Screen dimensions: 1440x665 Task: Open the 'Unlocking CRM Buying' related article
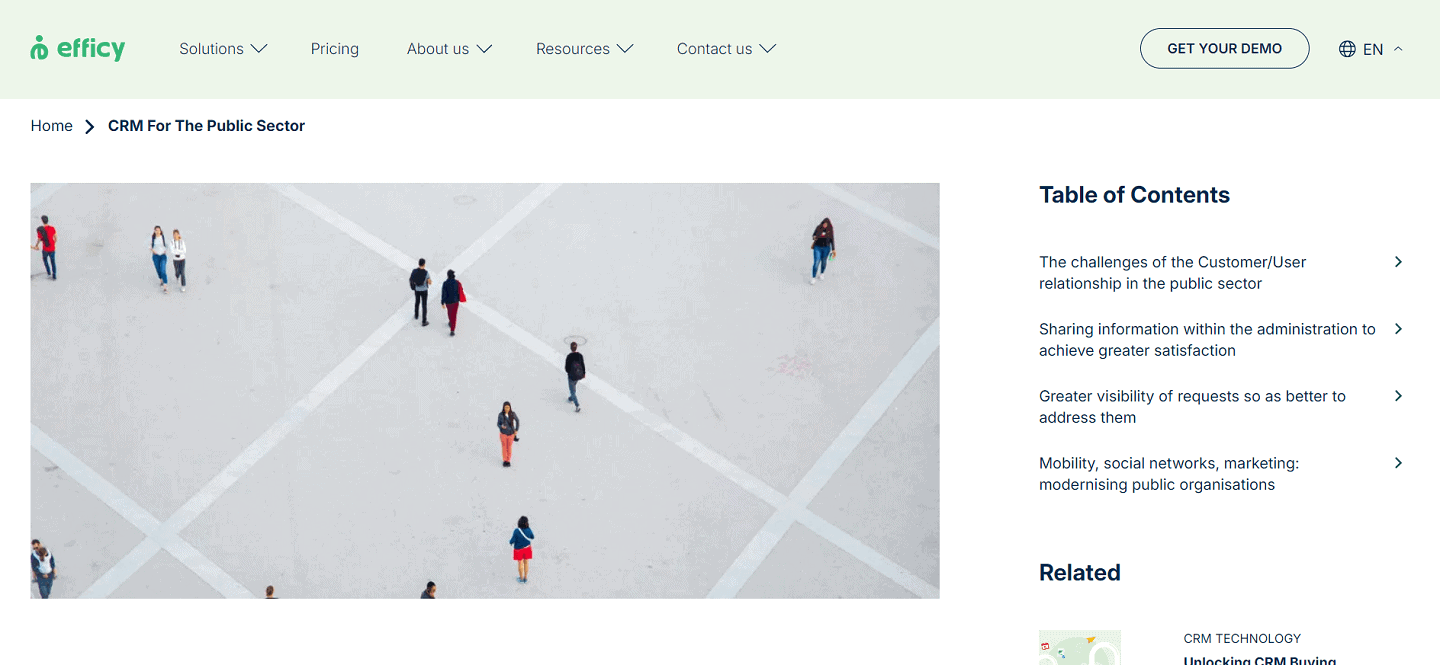(1259, 659)
